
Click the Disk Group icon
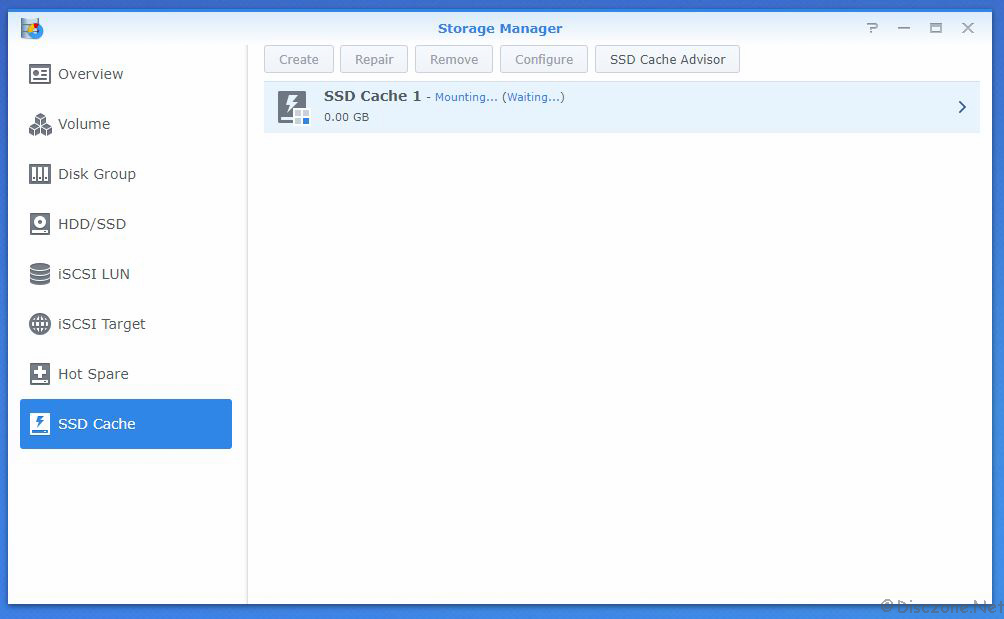[x=40, y=174]
